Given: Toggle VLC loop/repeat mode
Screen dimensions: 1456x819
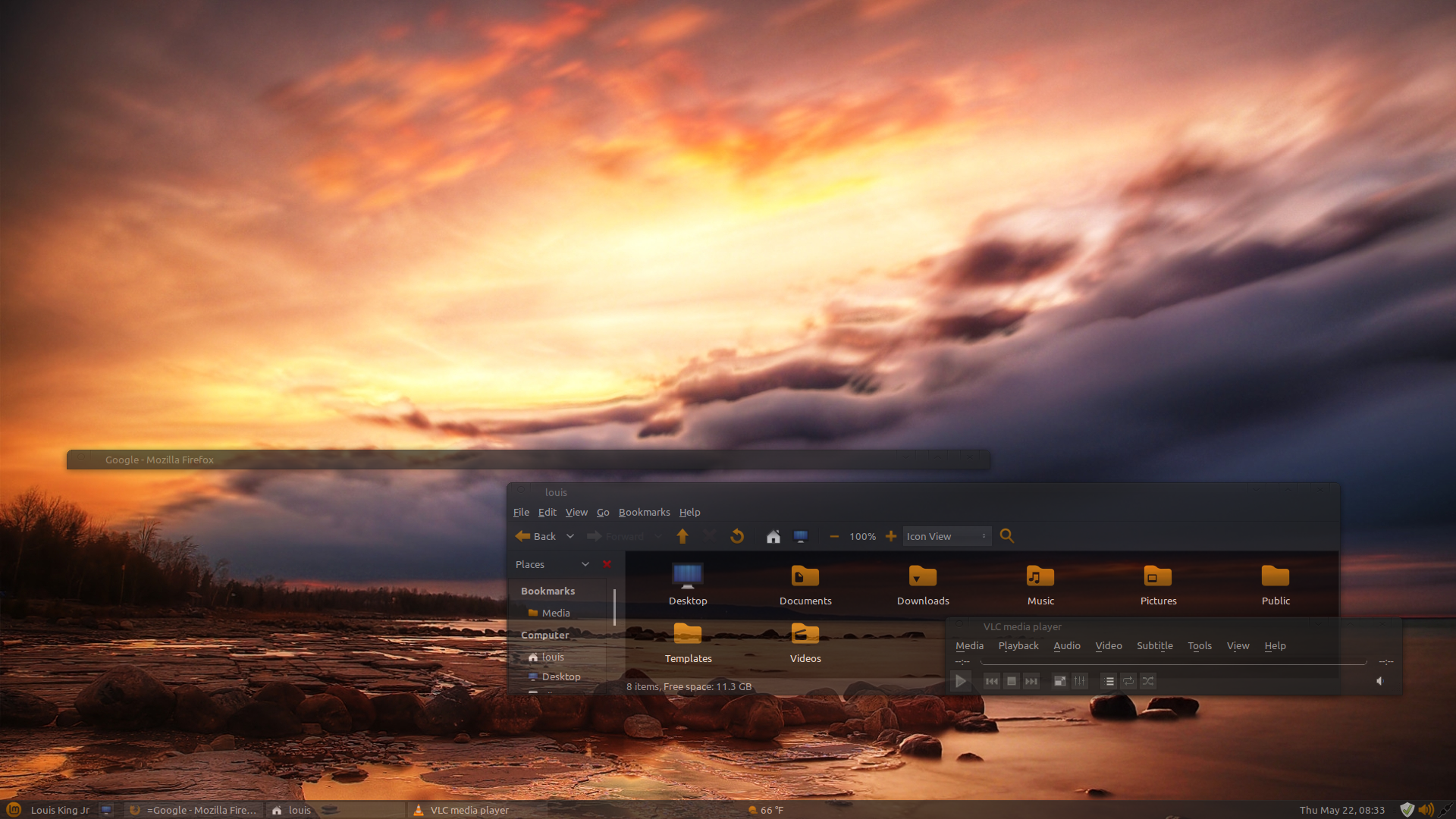Looking at the screenshot, I should click(x=1128, y=681).
